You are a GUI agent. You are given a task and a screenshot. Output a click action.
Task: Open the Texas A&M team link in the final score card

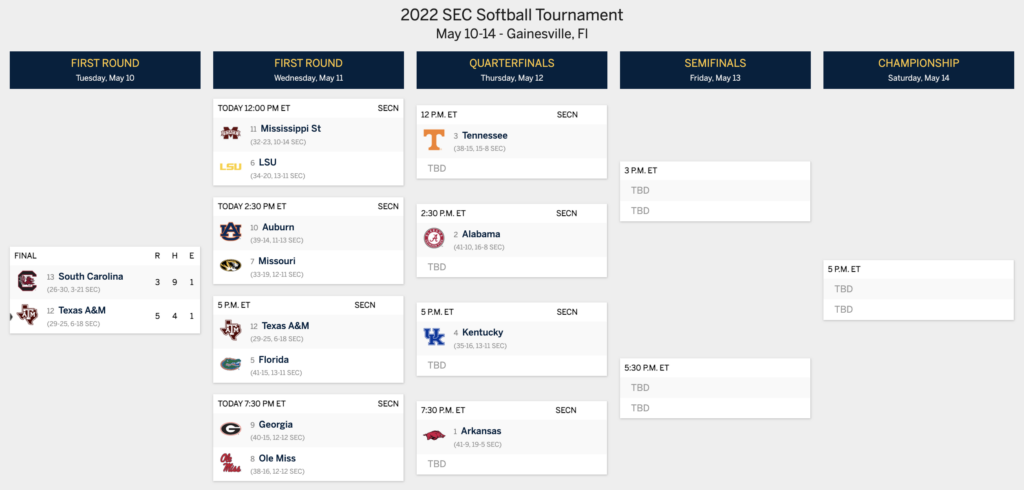point(82,310)
